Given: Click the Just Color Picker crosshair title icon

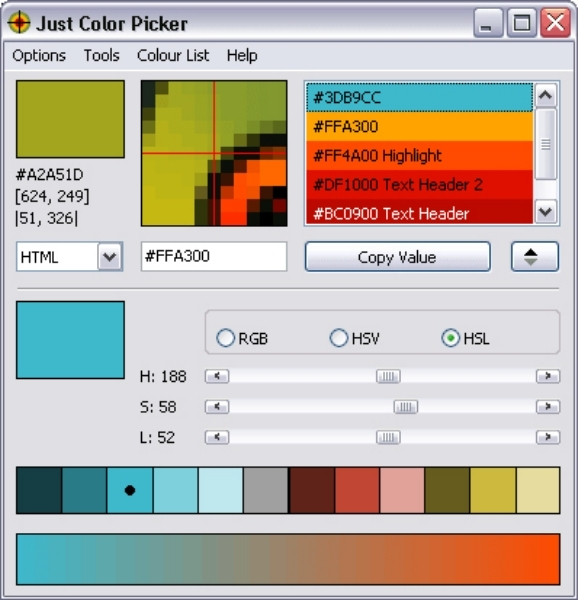Looking at the screenshot, I should click(x=18, y=23).
